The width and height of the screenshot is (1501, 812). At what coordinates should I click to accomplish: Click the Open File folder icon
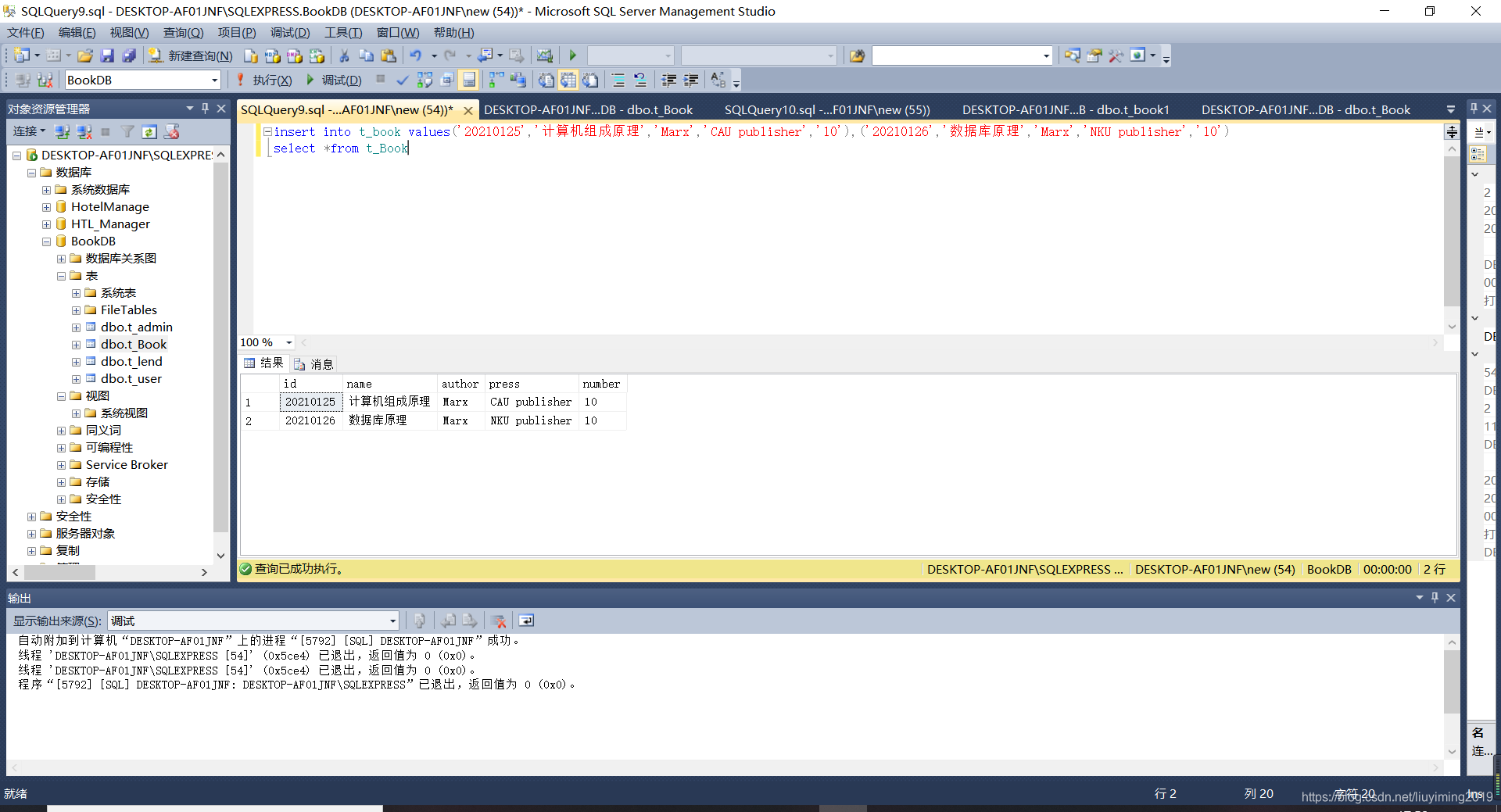[85, 55]
